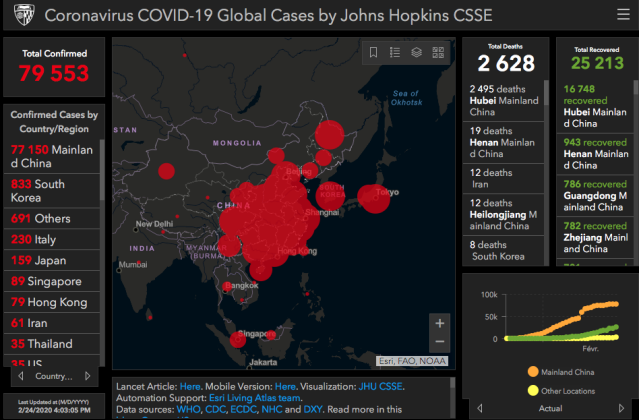Screen dimensions: 639x420
Task: Go to previous Country list tab
Action: (x=21, y=376)
